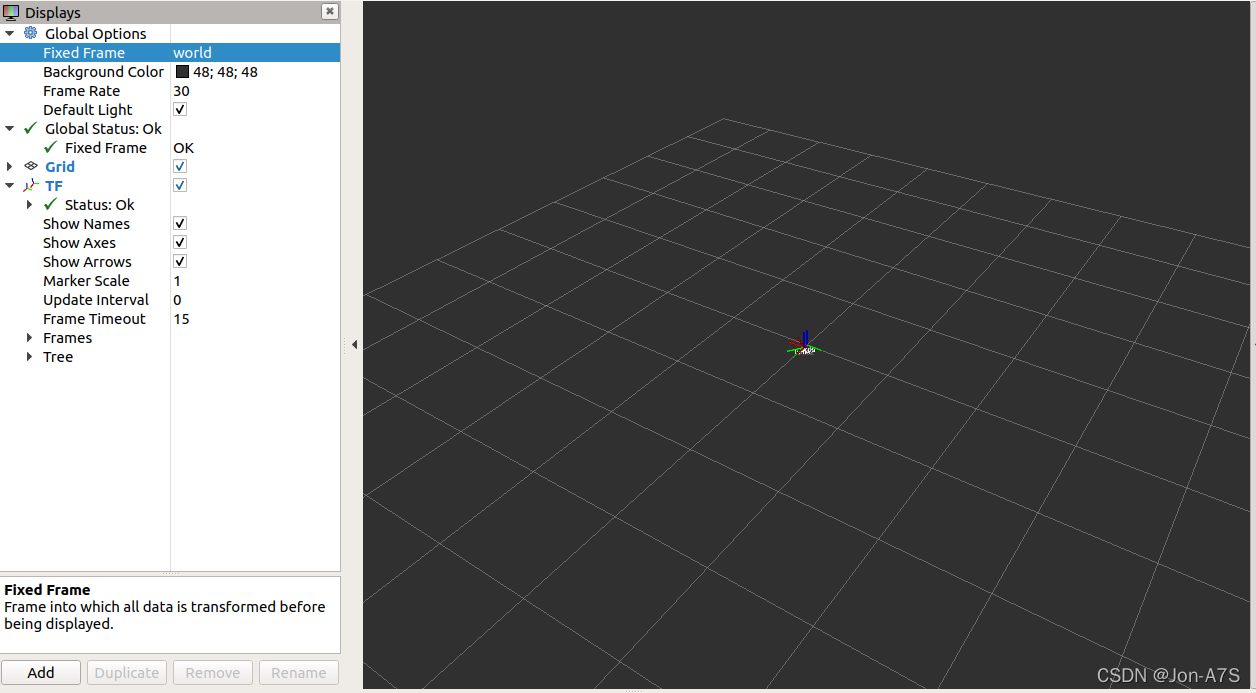The image size is (1256, 693).
Task: Select the TF display label
Action: (54, 185)
